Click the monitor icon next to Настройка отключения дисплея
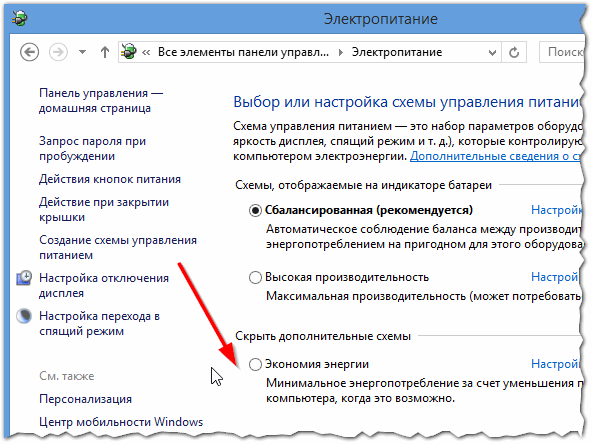 (x=25, y=278)
